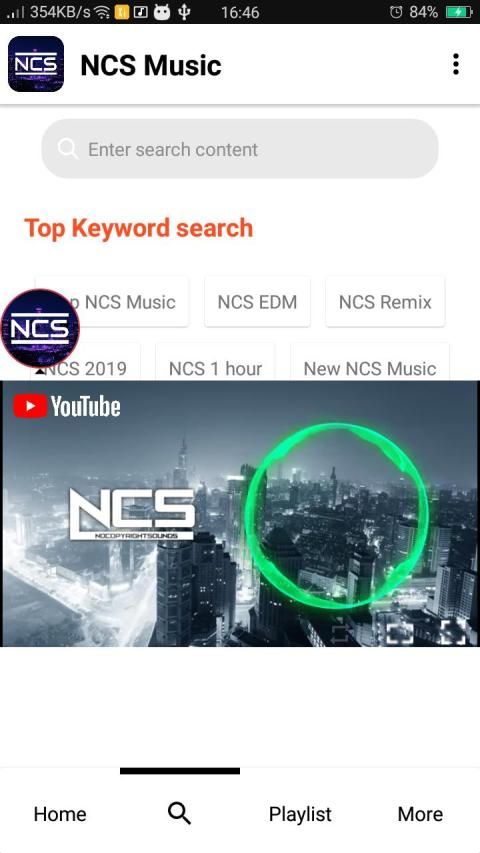Tap the Top NCS Music keyword chip

point(128,302)
